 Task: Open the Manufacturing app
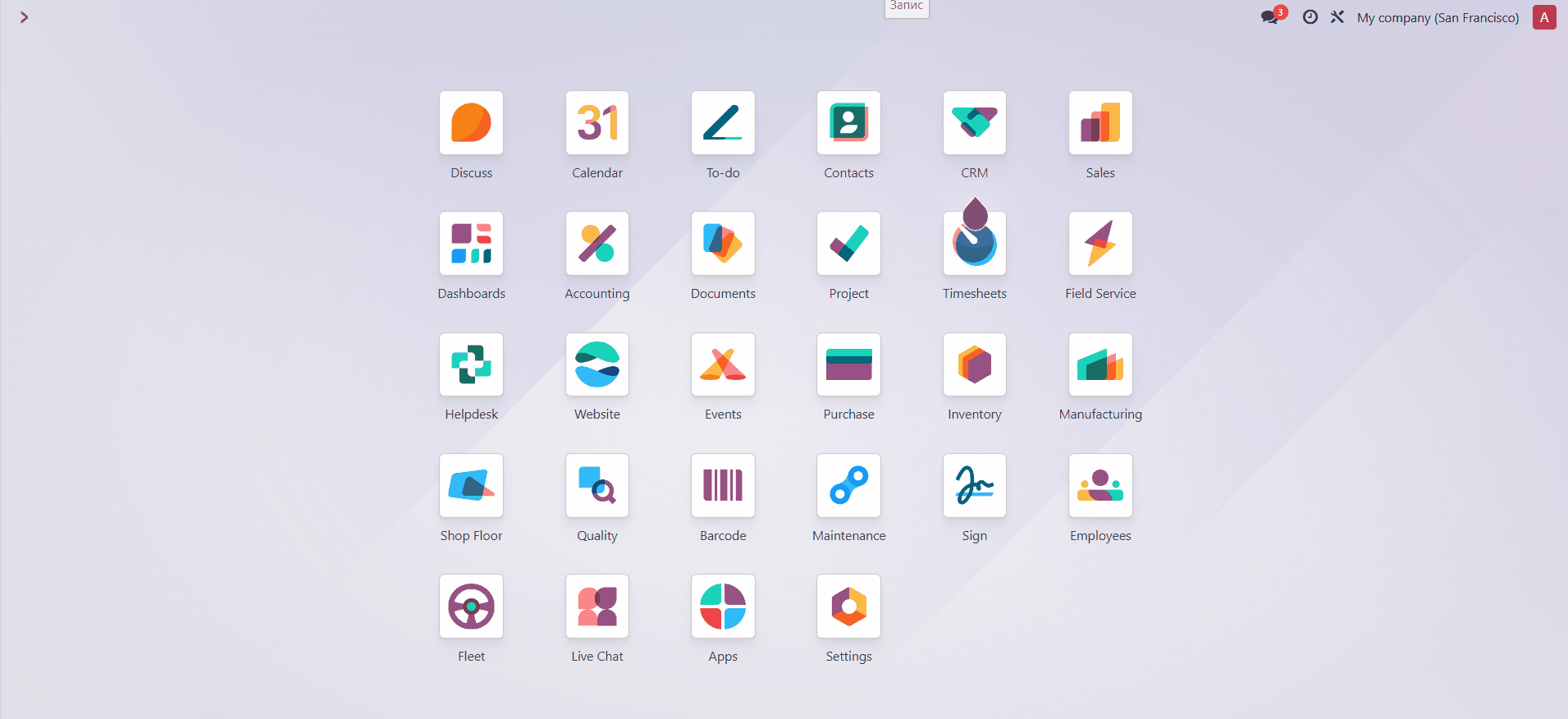click(1100, 364)
